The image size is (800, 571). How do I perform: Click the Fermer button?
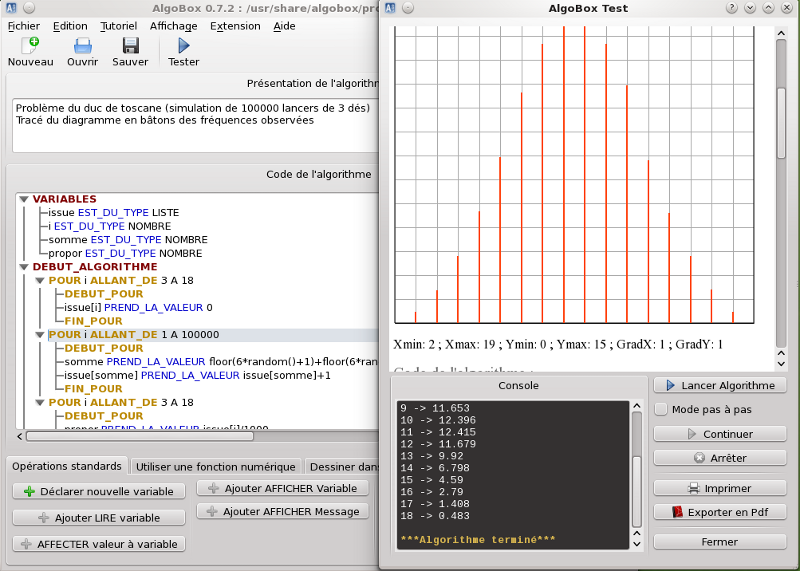720,542
